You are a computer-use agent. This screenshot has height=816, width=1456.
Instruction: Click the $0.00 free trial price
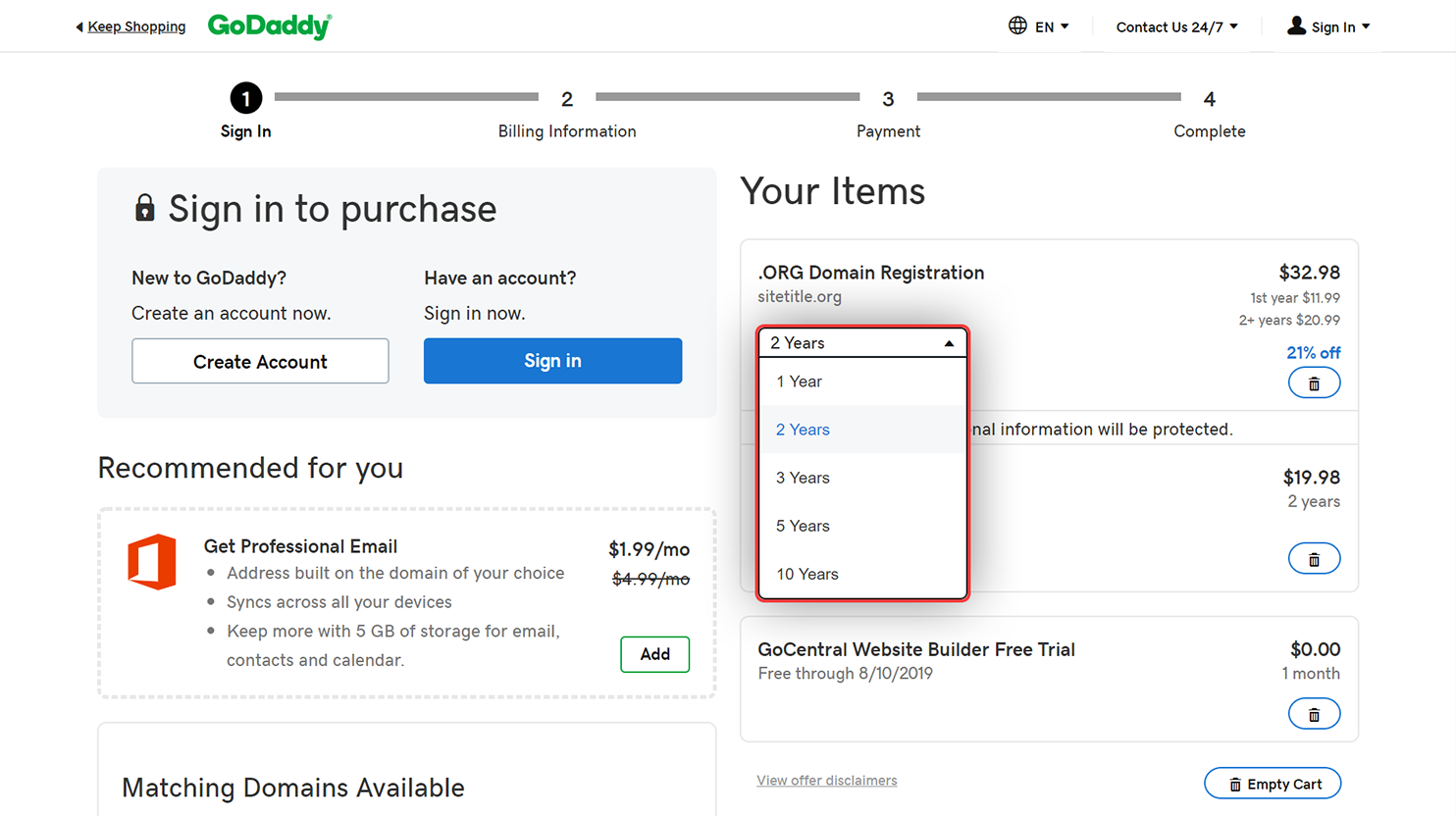pos(1315,649)
